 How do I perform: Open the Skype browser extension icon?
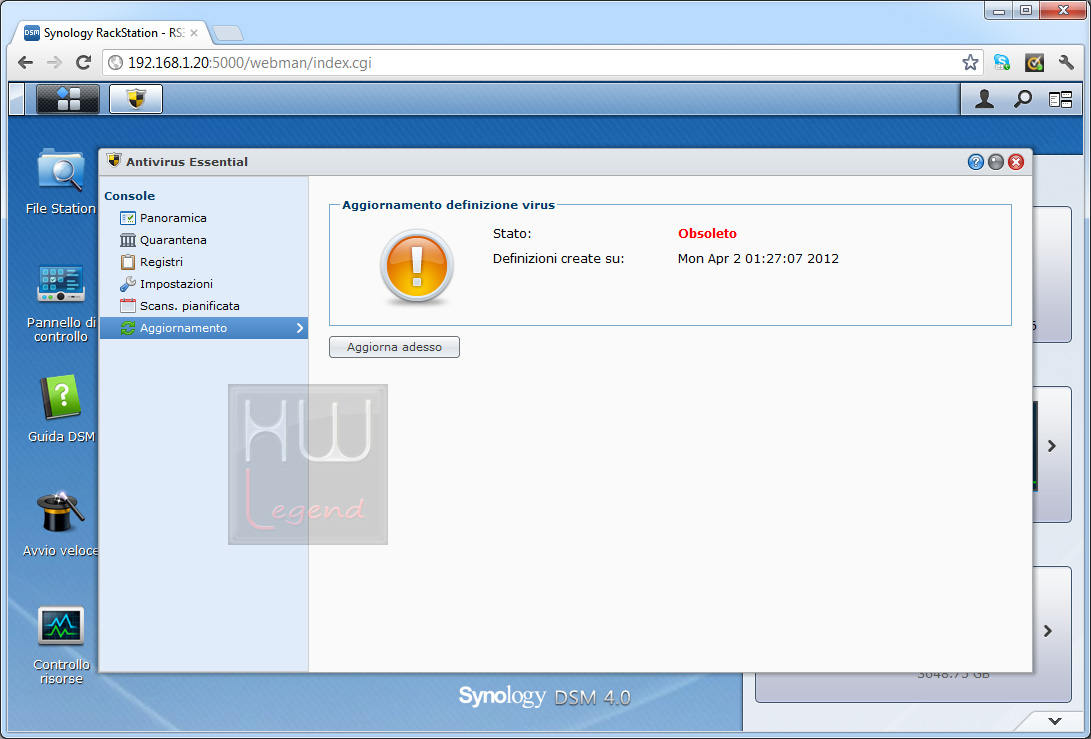tap(1001, 63)
